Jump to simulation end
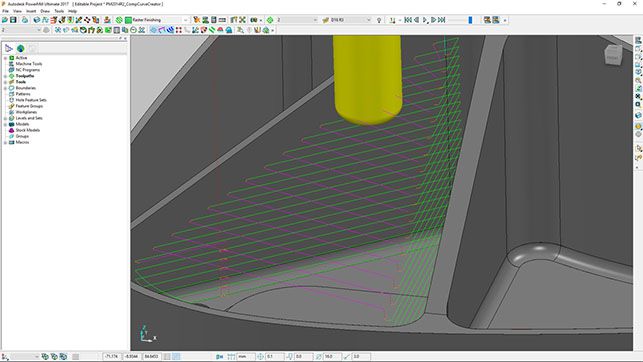643x362 pixels. pyautogui.click(x=442, y=20)
